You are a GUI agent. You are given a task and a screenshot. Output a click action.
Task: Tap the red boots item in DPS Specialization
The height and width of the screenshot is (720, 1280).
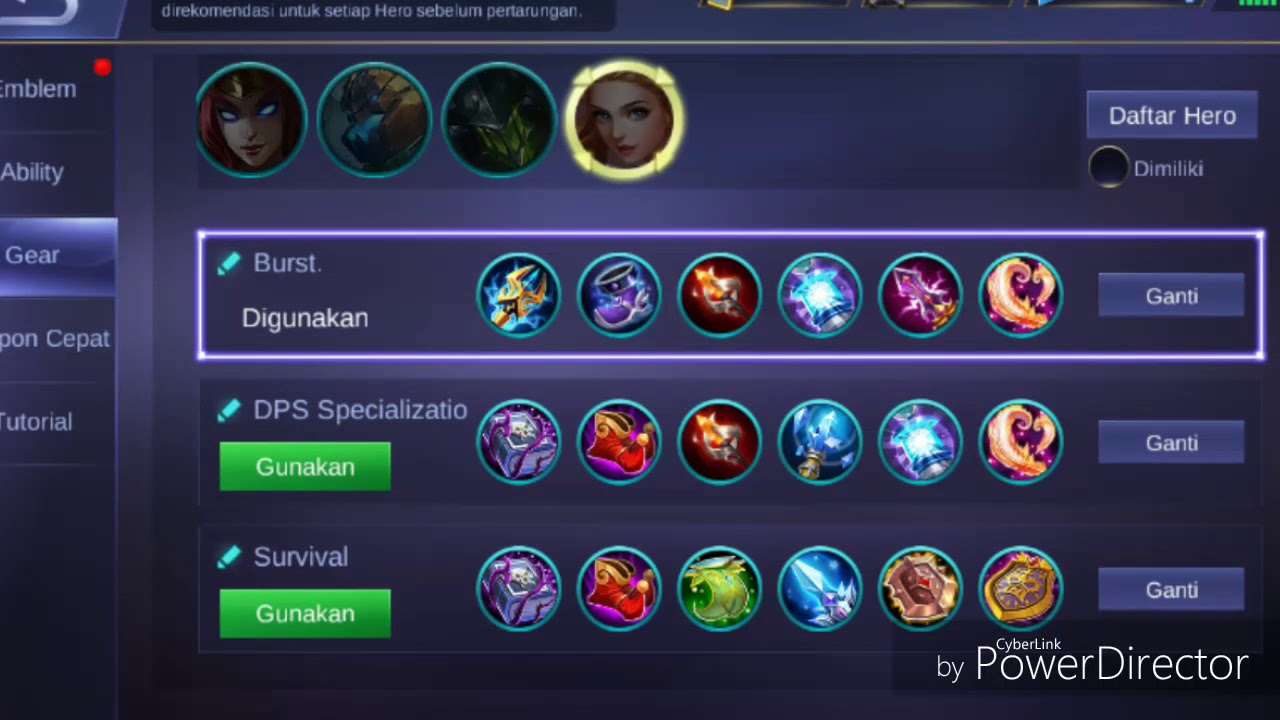619,442
